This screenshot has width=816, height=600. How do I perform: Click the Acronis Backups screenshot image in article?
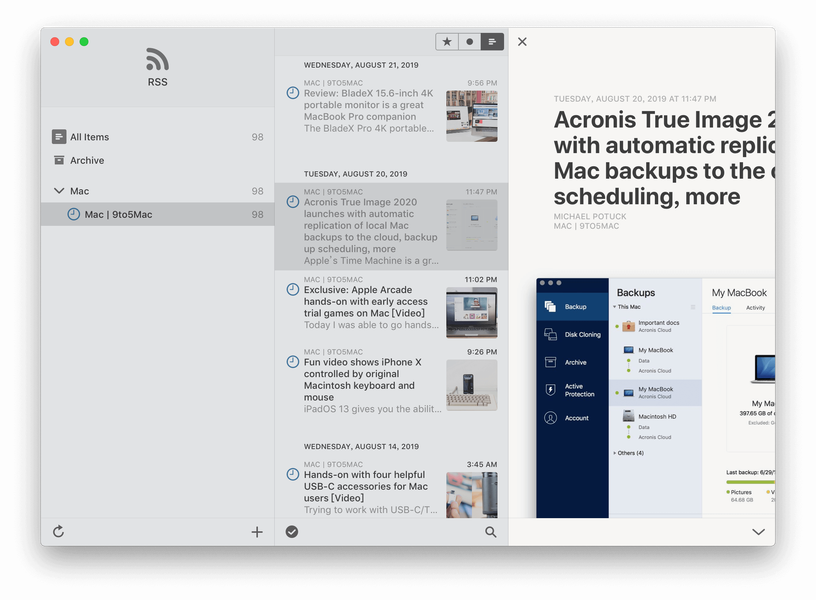point(656,398)
